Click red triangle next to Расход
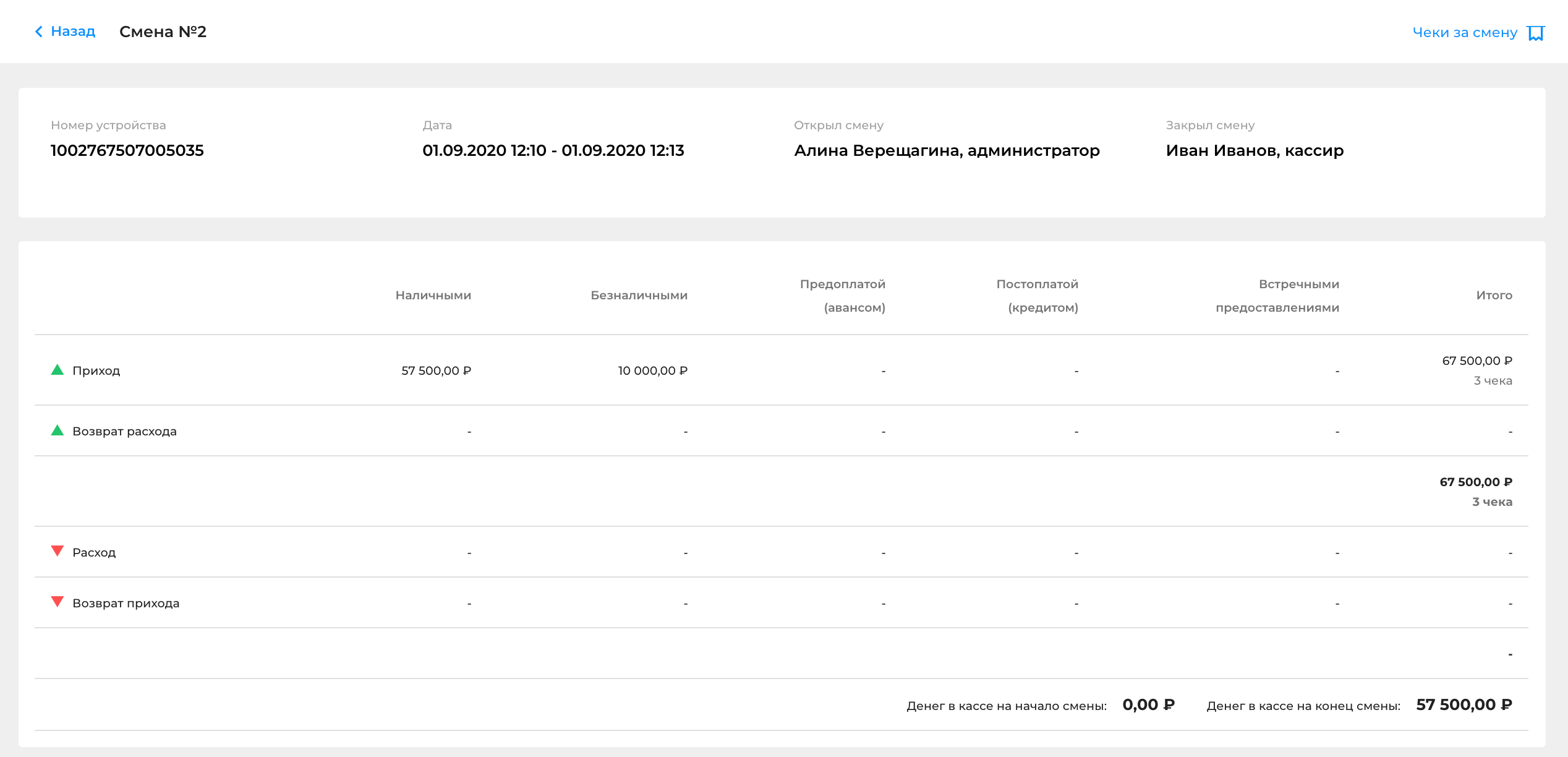This screenshot has width=1568, height=757. point(58,551)
